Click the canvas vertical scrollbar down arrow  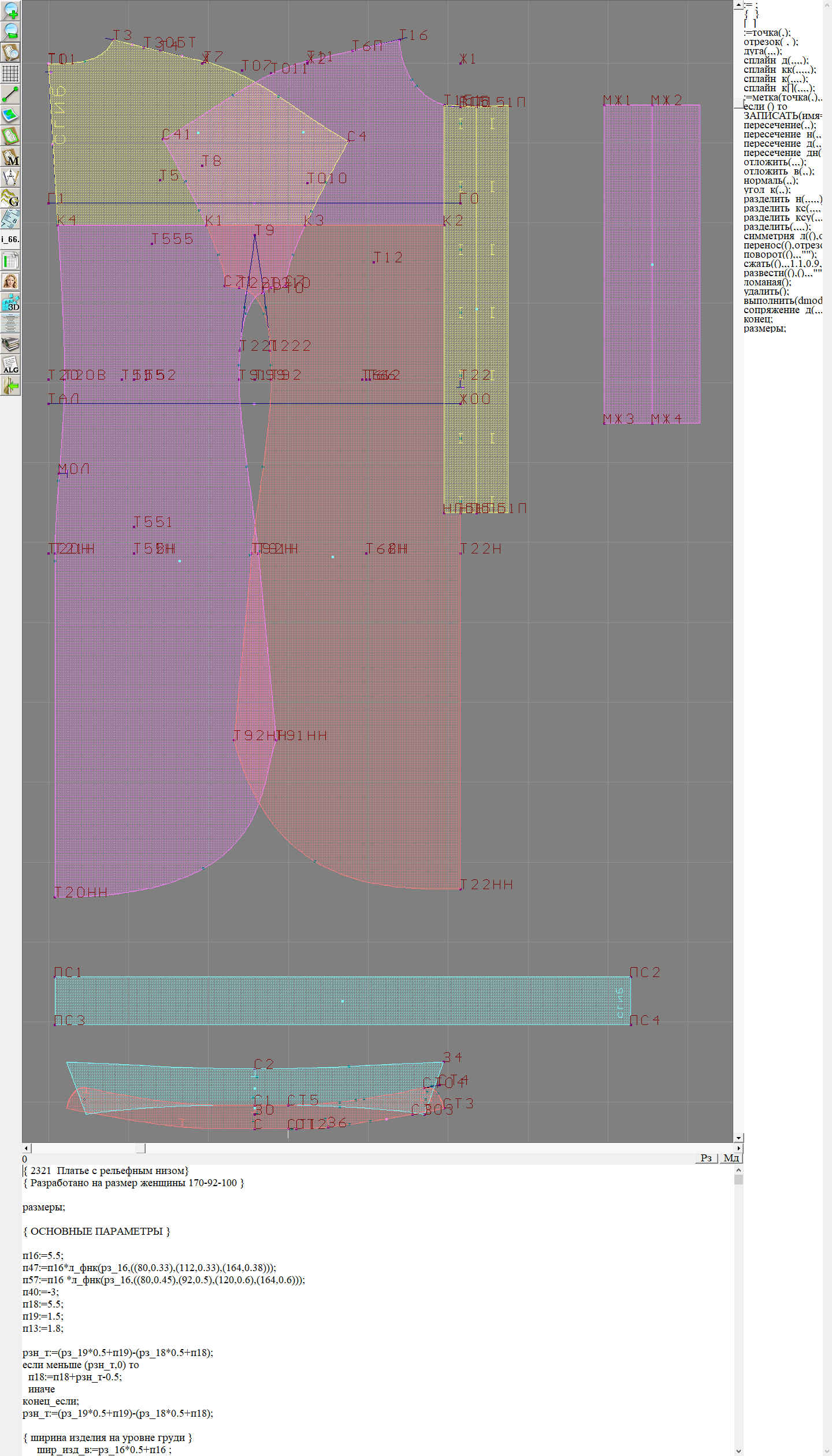pyautogui.click(x=738, y=1138)
